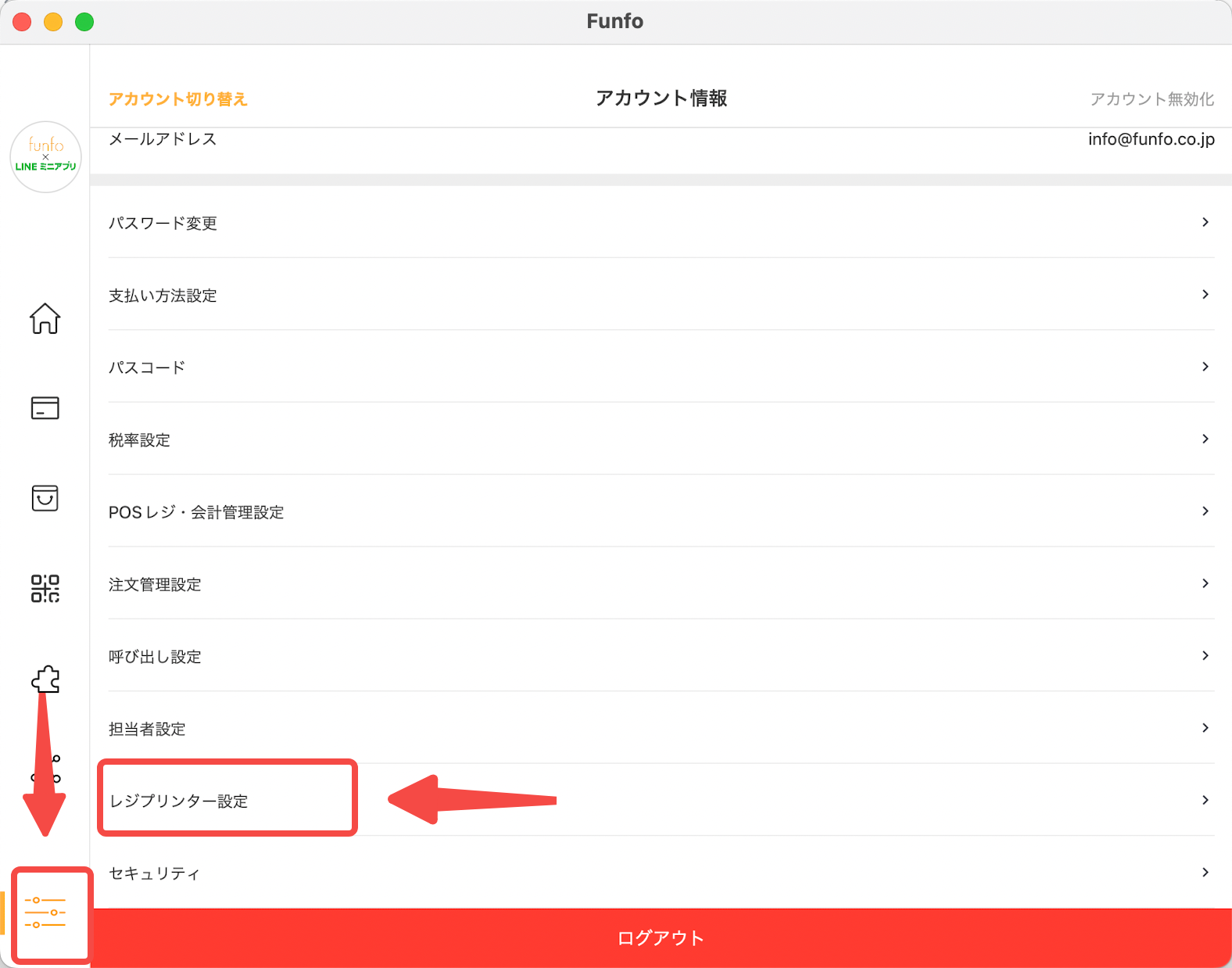The height and width of the screenshot is (968, 1232).
Task: Click the funfo LINE mini app logo
Action: point(45,156)
